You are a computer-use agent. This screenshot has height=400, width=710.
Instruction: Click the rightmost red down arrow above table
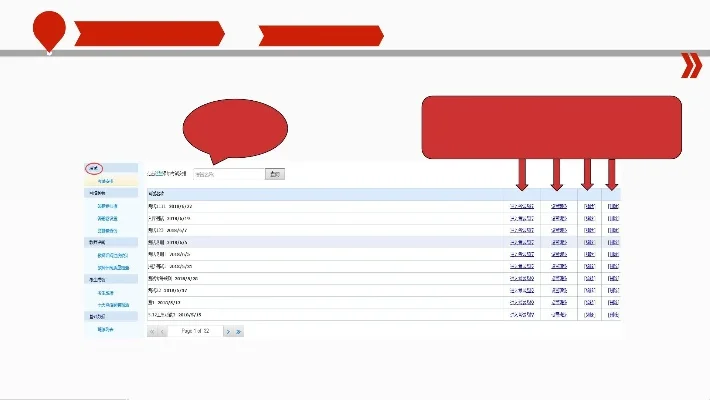[x=611, y=174]
